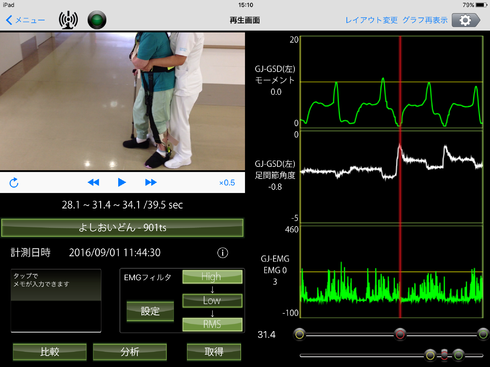The height and width of the screenshot is (367, 490).
Task: Change the ×0.5 playback speed
Action: [227, 183]
